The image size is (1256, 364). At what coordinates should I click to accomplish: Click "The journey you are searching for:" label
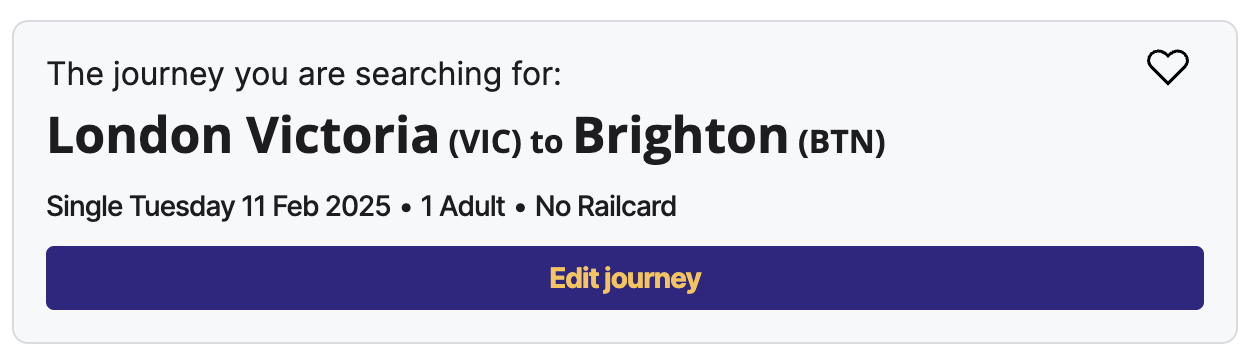[x=304, y=74]
